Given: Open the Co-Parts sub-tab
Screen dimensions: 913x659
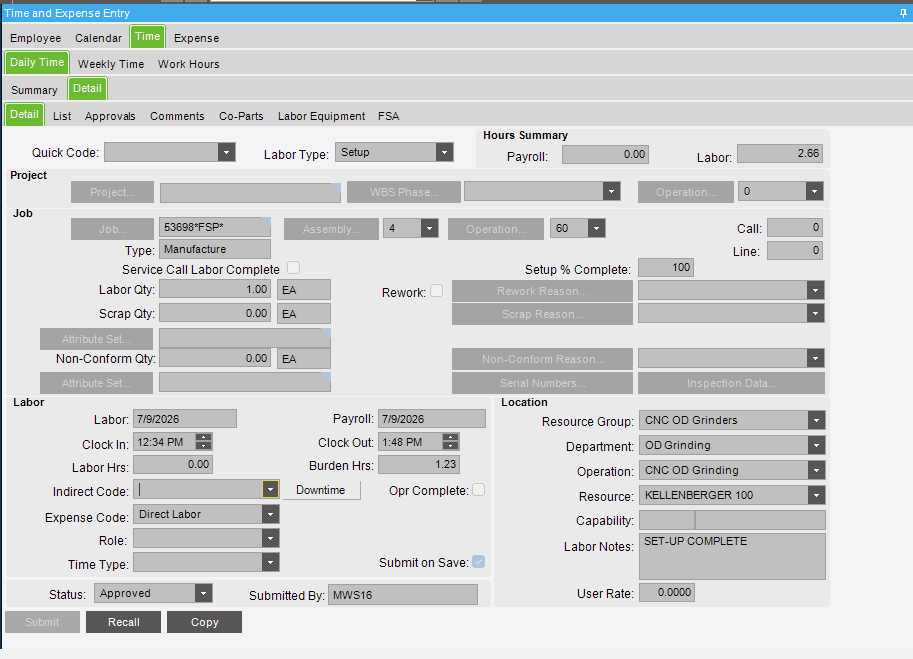Looking at the screenshot, I should [x=241, y=116].
